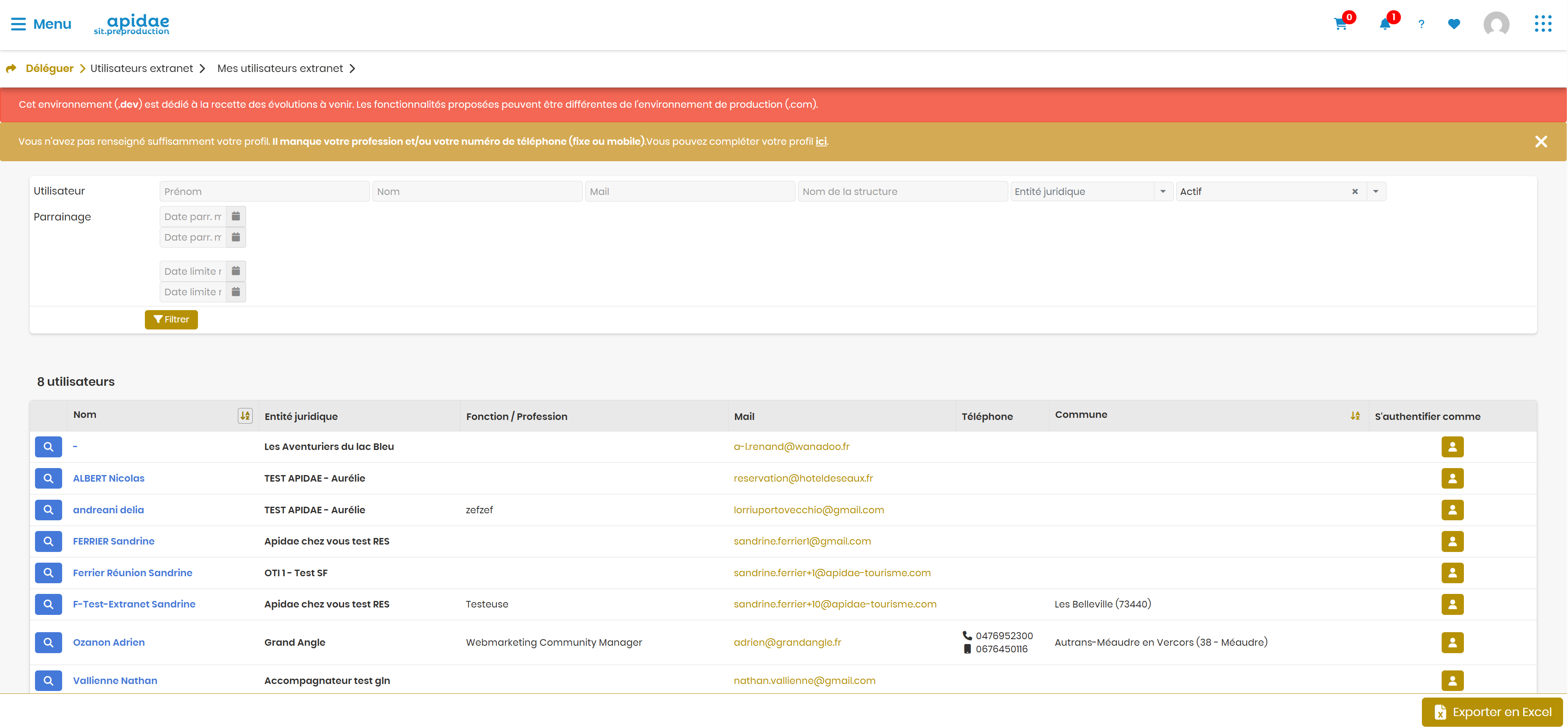Open user avatar profile
This screenshot has height=728, width=1568.
tap(1496, 24)
